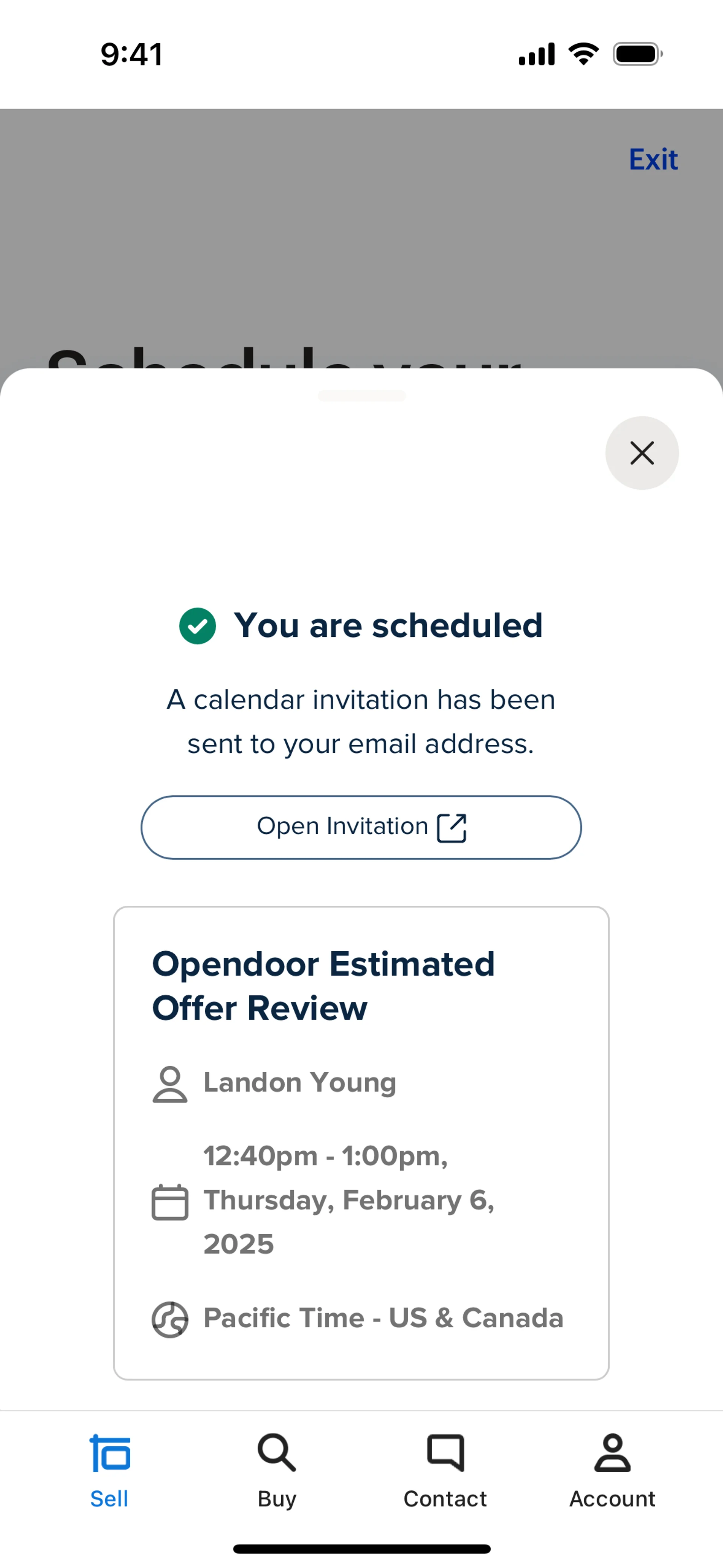
Task: Click the Wi-Fi status icon
Action: (x=583, y=54)
